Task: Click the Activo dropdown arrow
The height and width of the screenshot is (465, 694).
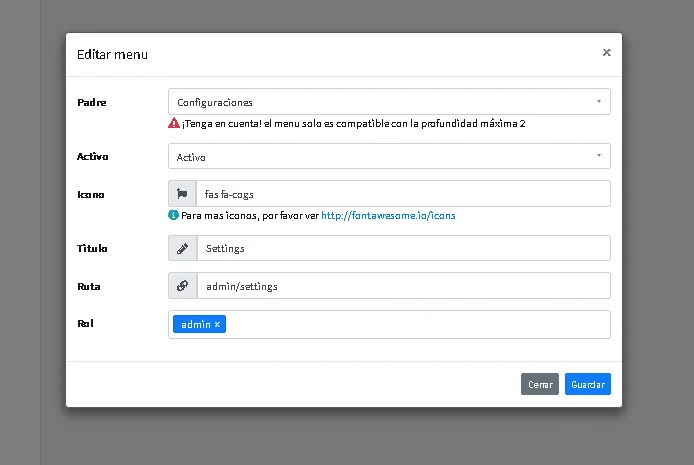Action: (x=599, y=156)
